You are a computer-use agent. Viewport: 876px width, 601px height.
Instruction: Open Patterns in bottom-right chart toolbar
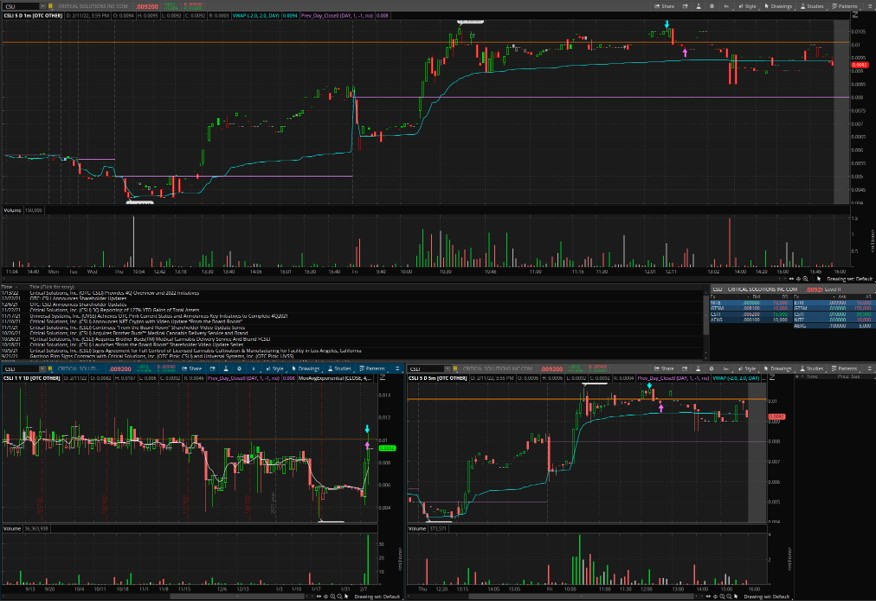click(x=844, y=369)
